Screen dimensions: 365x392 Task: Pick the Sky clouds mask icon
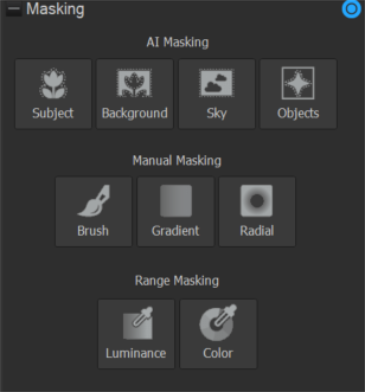216,83
